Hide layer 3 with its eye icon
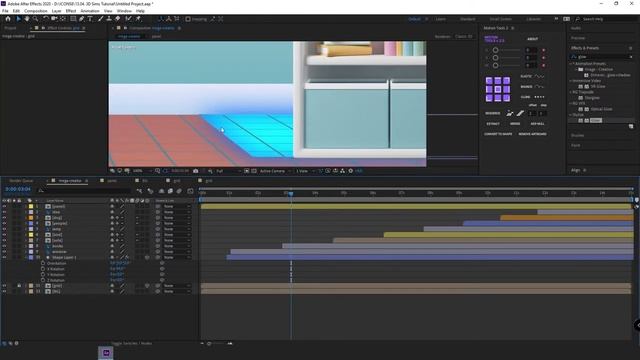Viewport: 640px width, 360px height. (4, 218)
